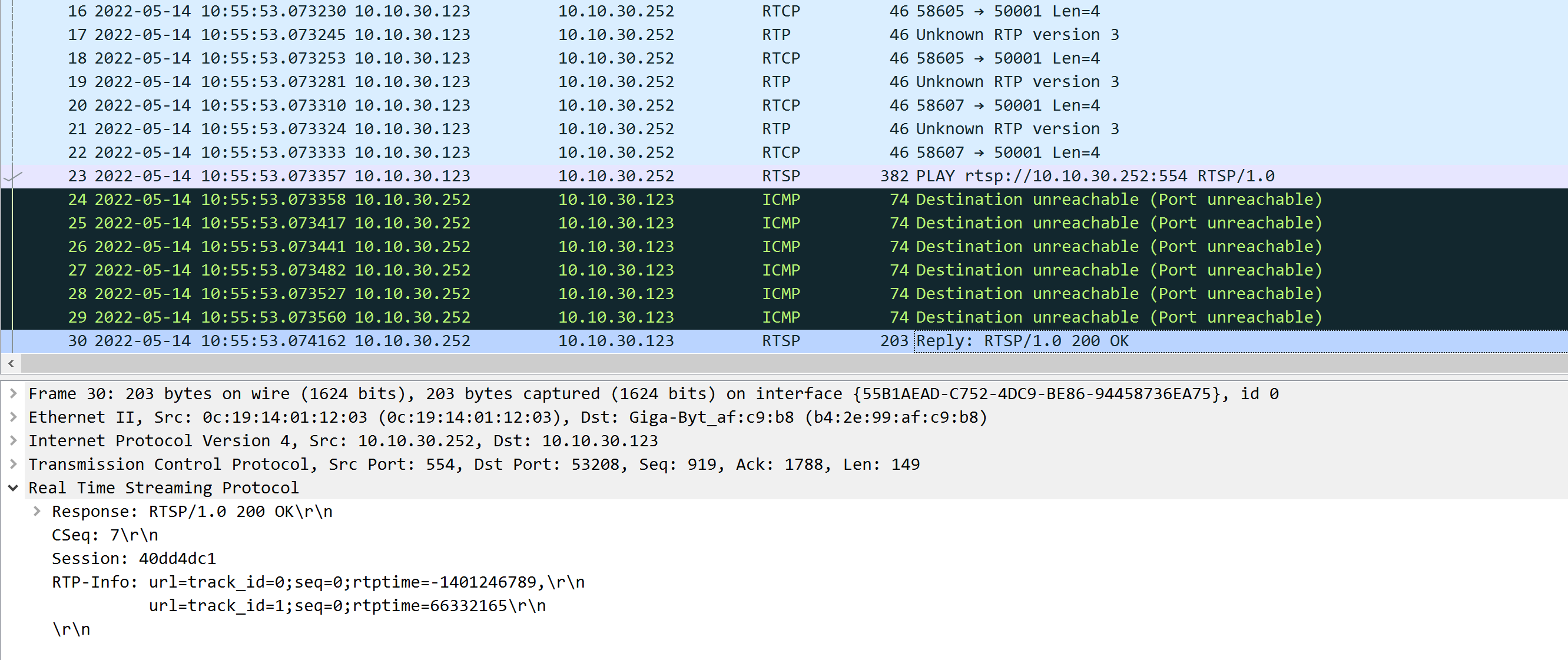Click the CSeq: 7 field
The height and width of the screenshot is (660, 1568).
point(105,535)
